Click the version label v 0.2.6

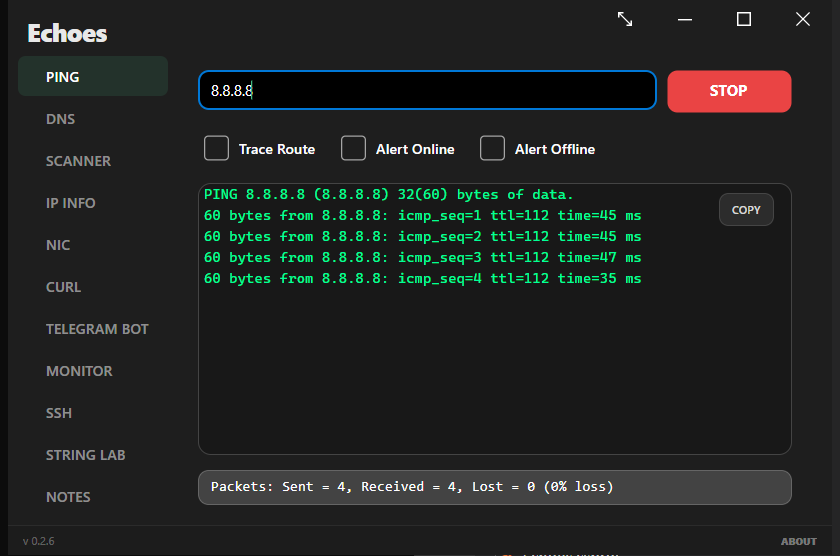(39, 541)
